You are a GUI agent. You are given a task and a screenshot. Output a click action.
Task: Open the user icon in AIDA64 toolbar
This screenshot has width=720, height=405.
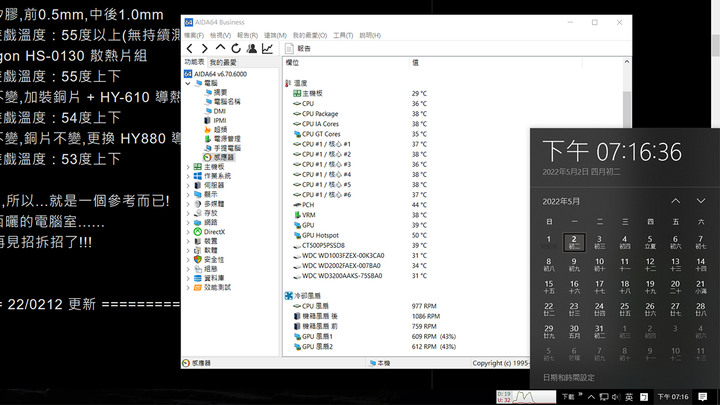click(x=252, y=48)
